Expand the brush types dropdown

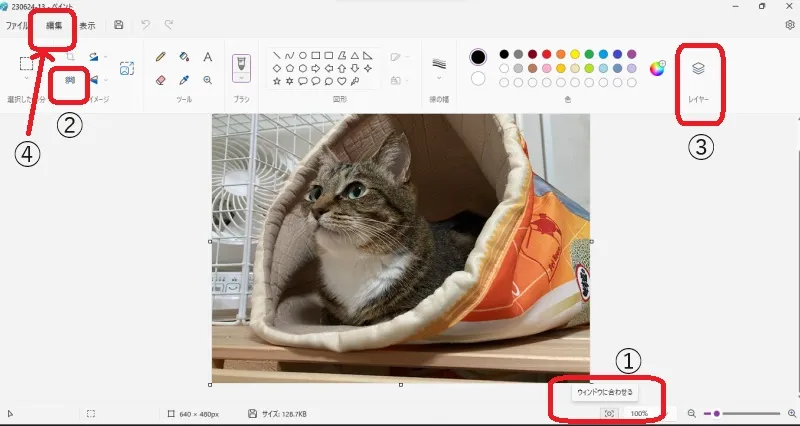(241, 77)
